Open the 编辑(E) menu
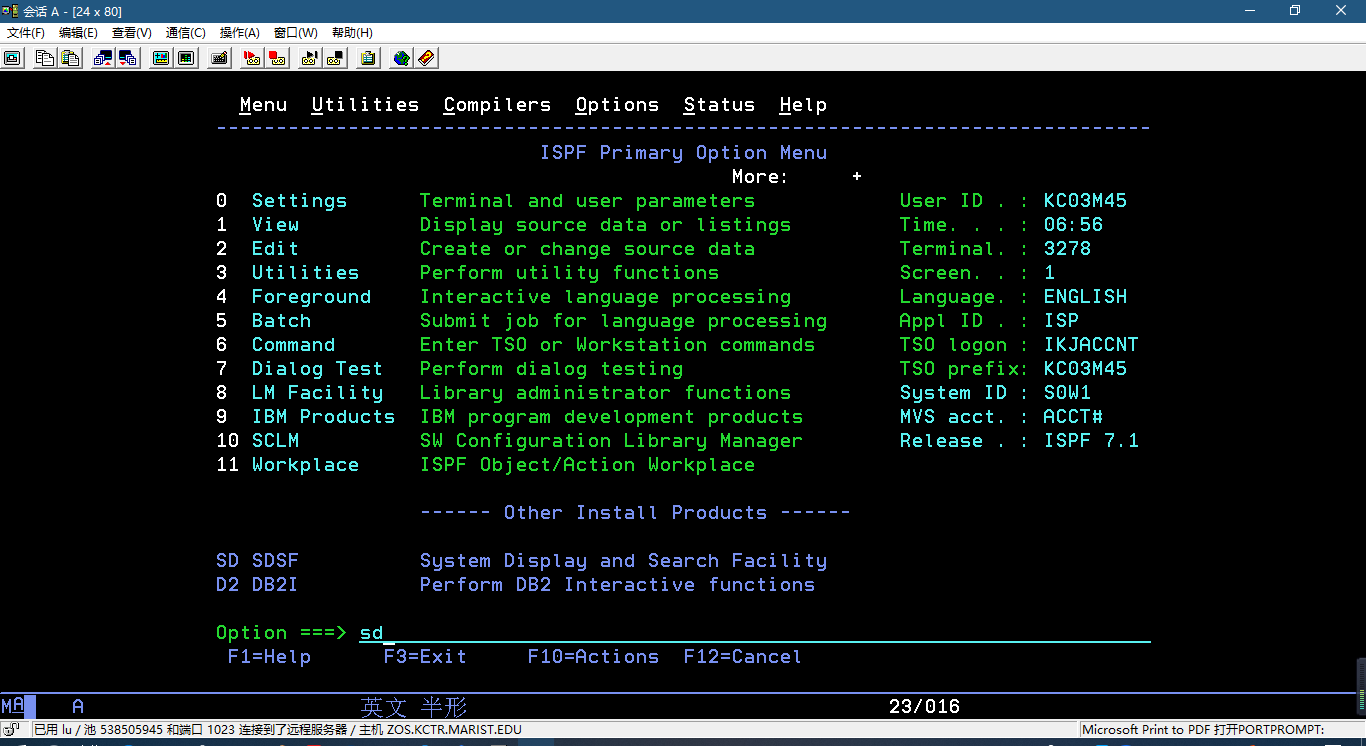The height and width of the screenshot is (746, 1366). coord(78,33)
